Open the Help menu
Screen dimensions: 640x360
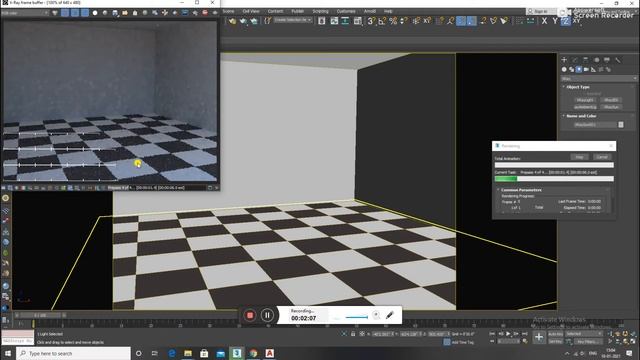(388, 11)
